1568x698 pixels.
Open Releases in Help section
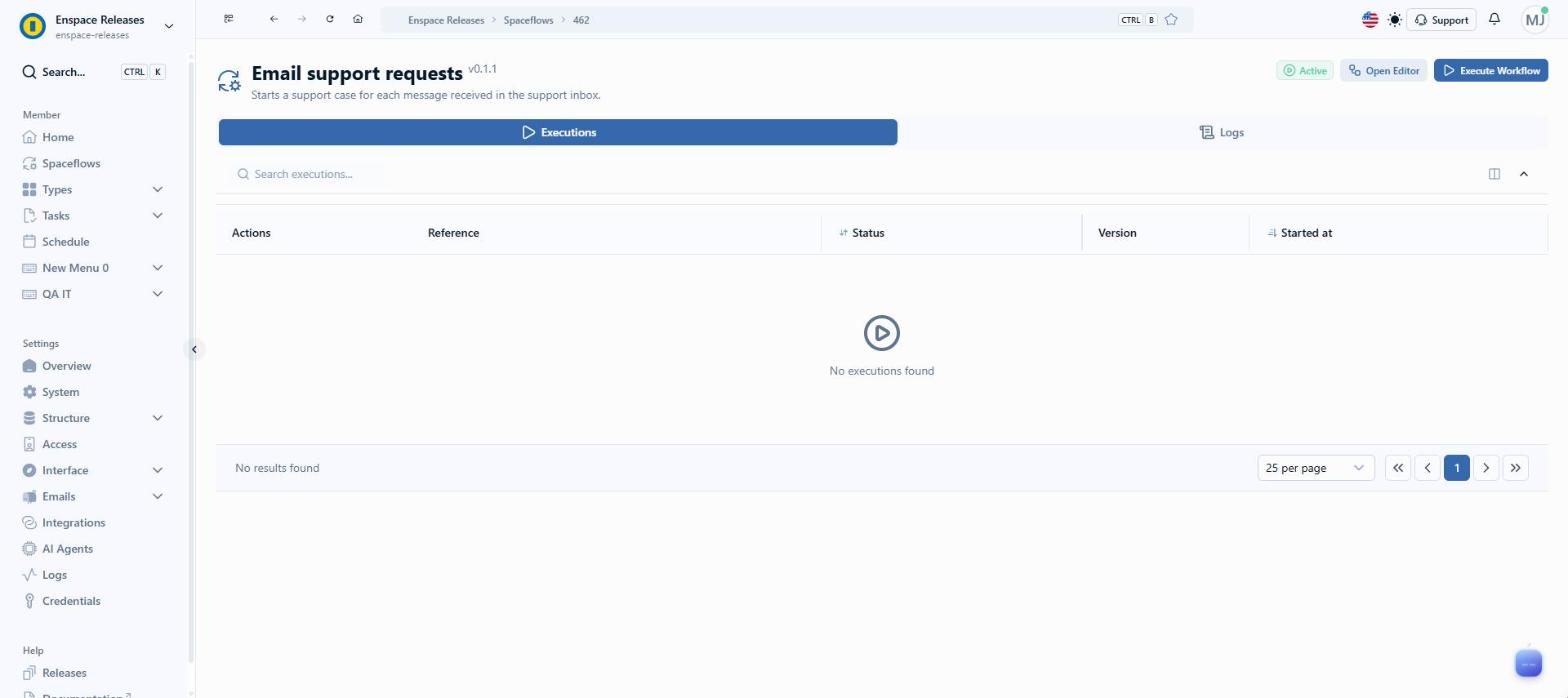point(64,673)
